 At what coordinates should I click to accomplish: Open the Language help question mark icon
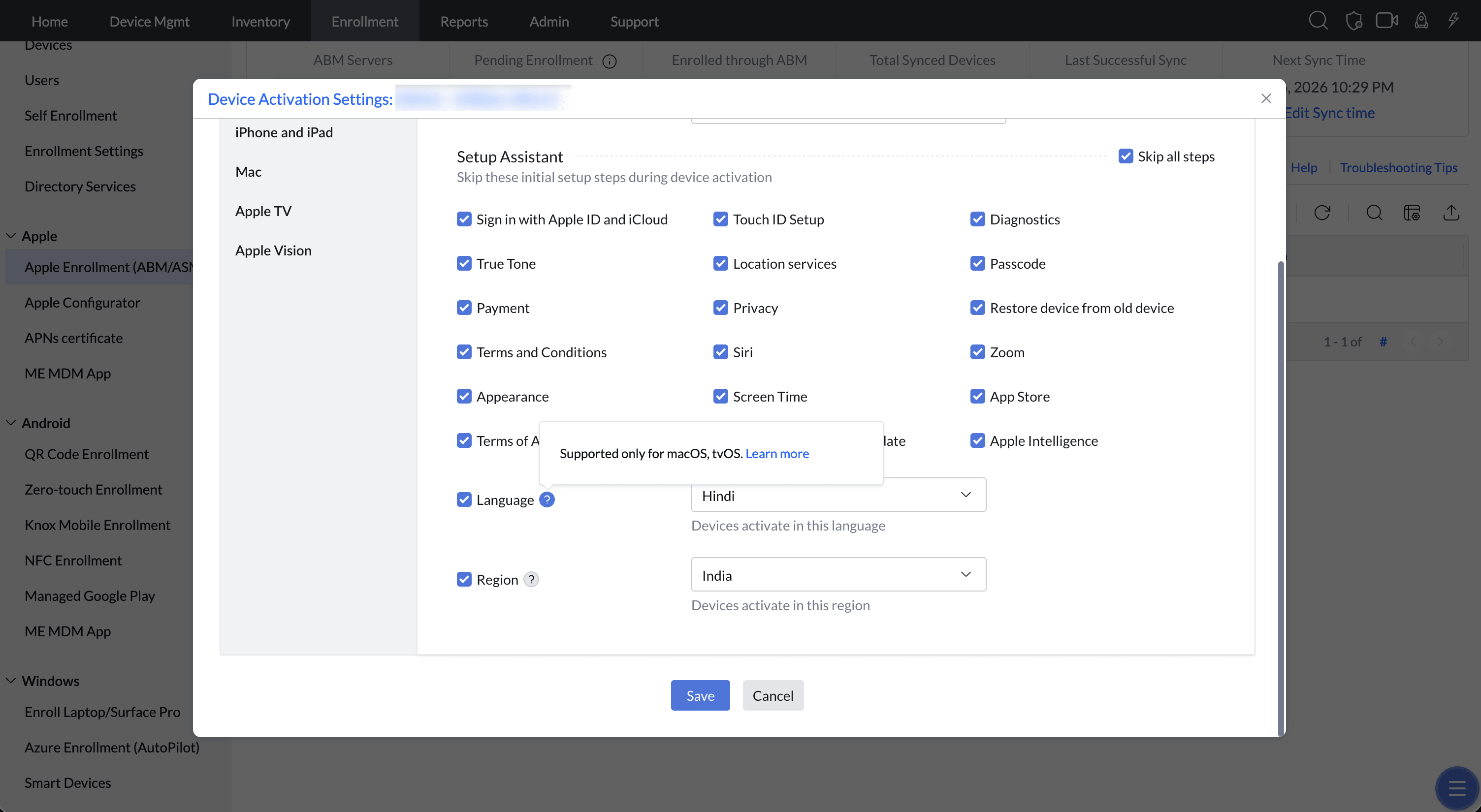(547, 500)
